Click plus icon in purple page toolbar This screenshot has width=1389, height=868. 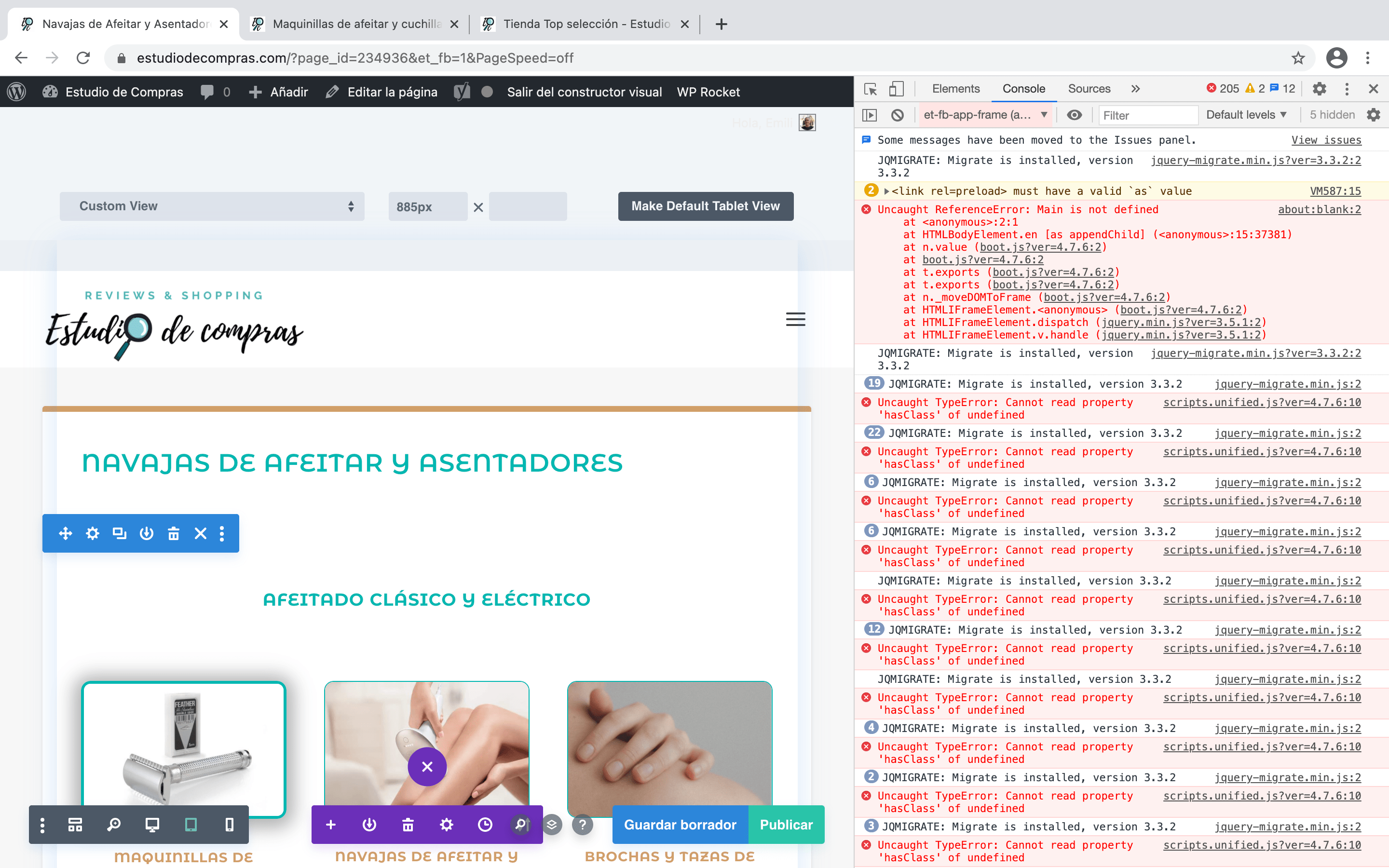point(330,825)
